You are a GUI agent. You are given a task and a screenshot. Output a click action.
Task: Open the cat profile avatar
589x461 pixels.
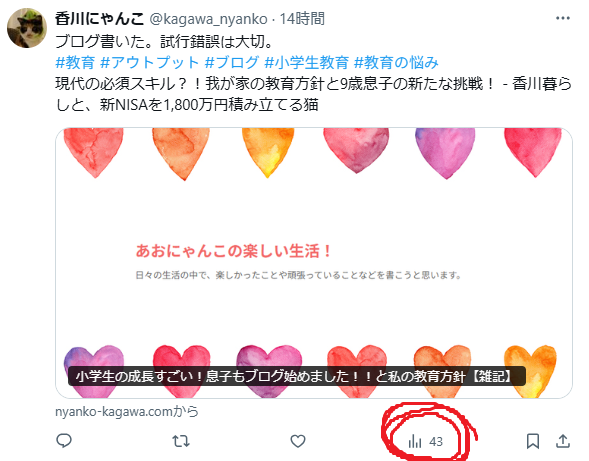coord(27,29)
